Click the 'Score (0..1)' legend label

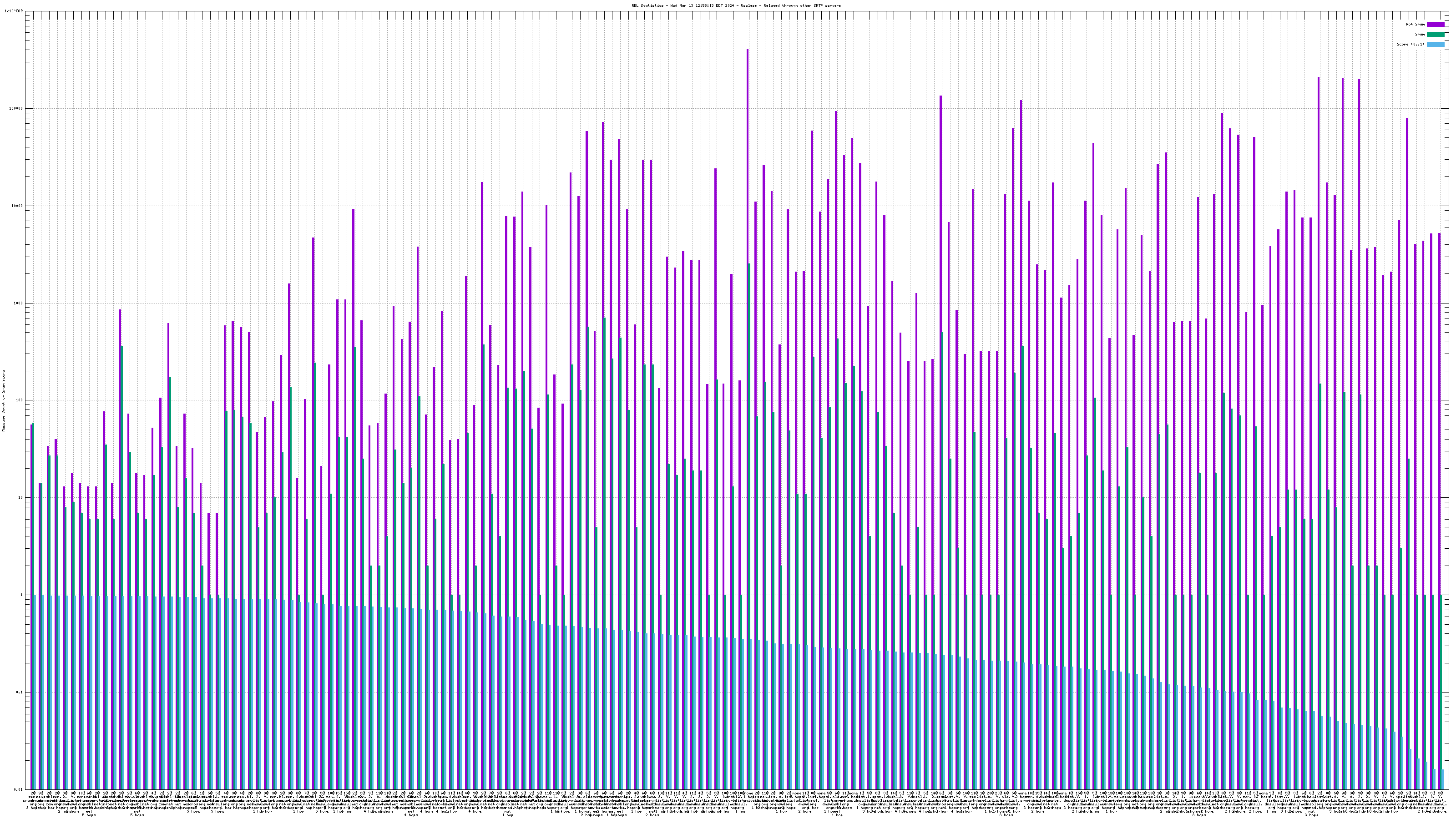tap(1410, 44)
